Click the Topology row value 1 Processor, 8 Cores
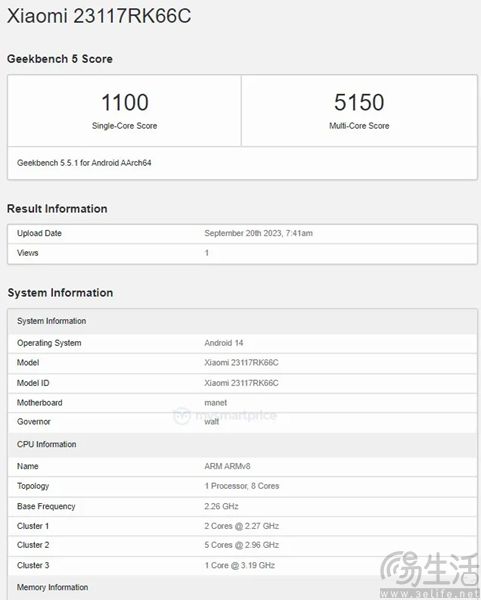The height and width of the screenshot is (600, 481). point(242,486)
